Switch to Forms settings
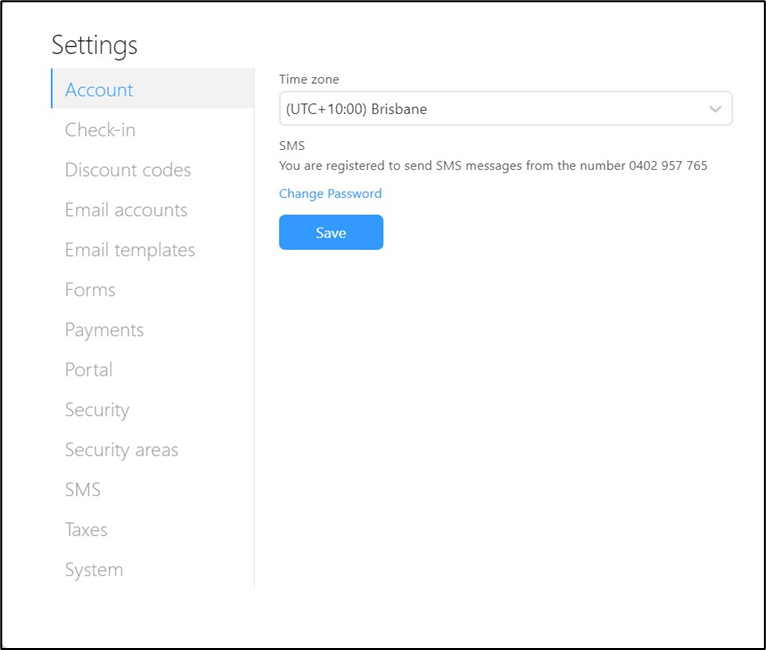Screen dimensions: 766x650 (90, 290)
